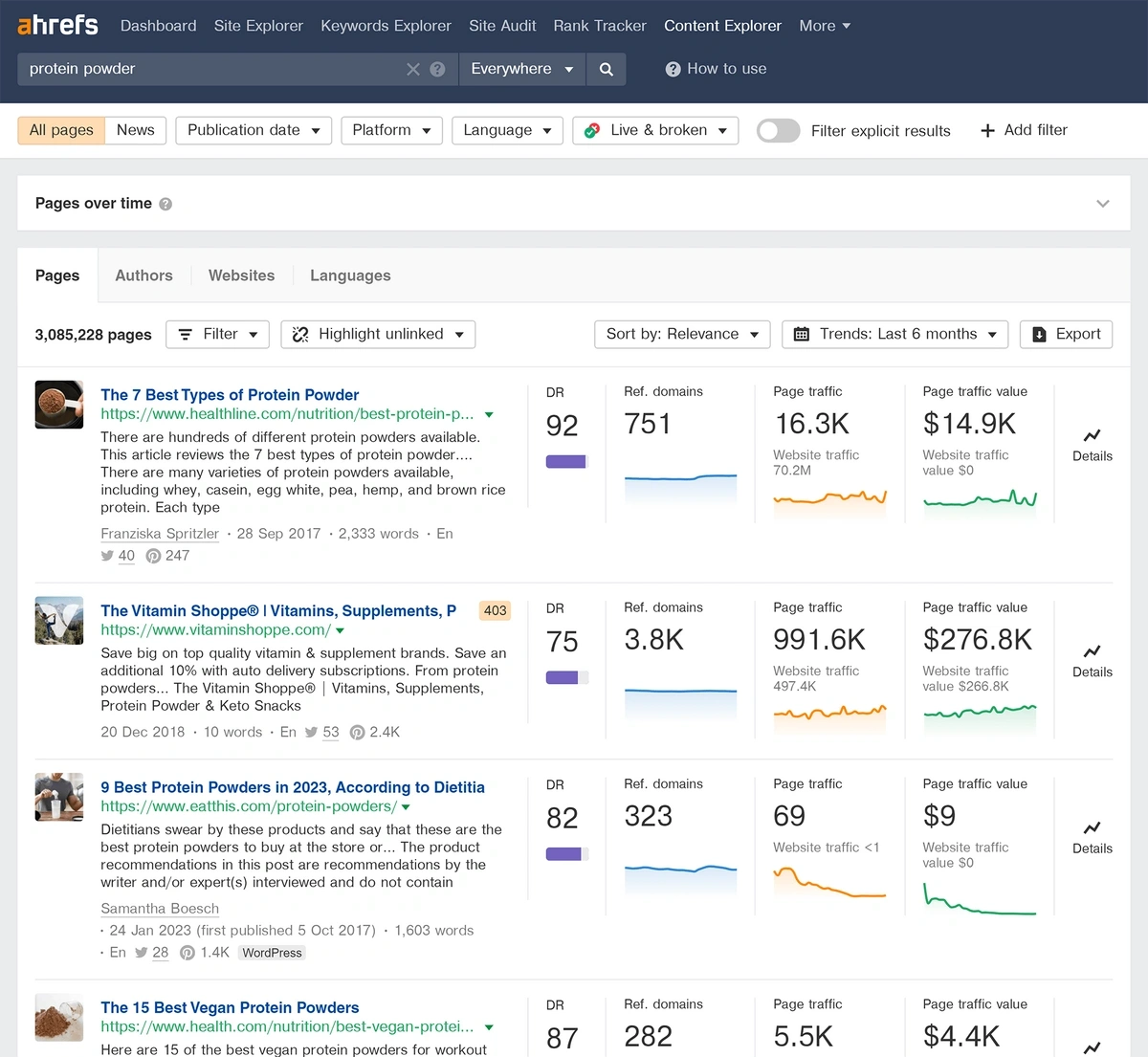This screenshot has width=1148, height=1057.
Task: Click DR 82 rating bar
Action: [x=567, y=854]
